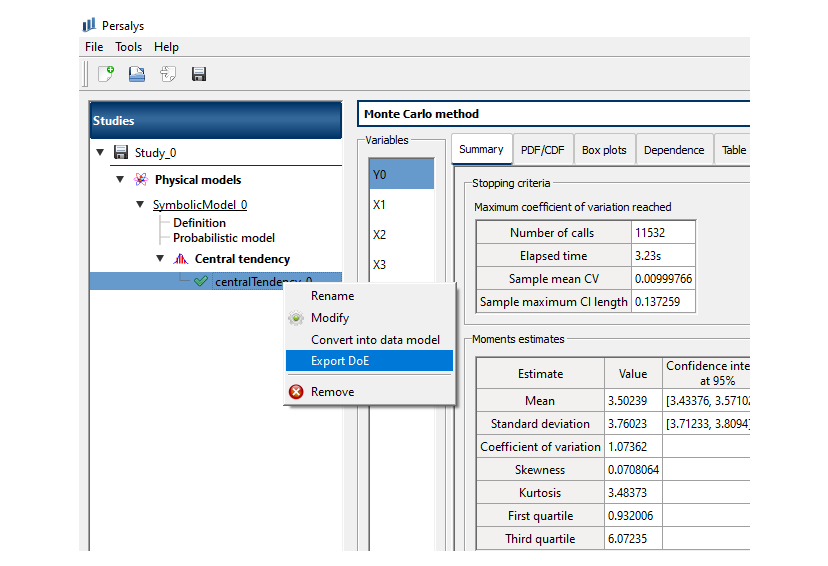Collapse the Physical models tree node

coord(120,180)
